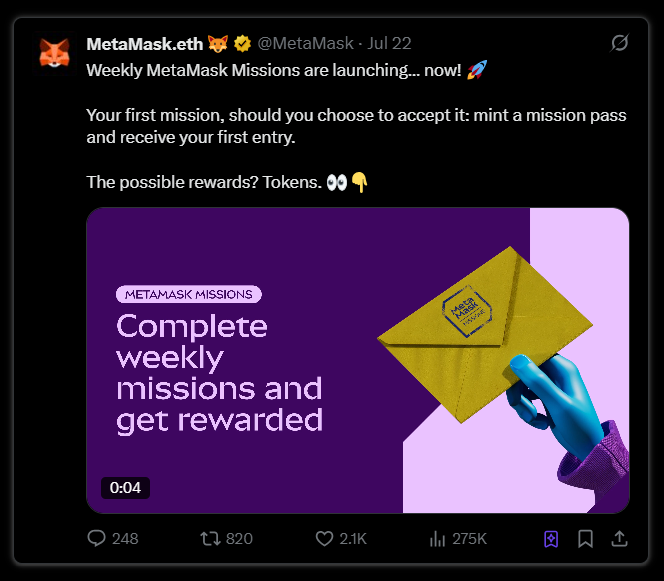664x581 pixels.
Task: Click the reply speech bubble icon
Action: (x=97, y=538)
